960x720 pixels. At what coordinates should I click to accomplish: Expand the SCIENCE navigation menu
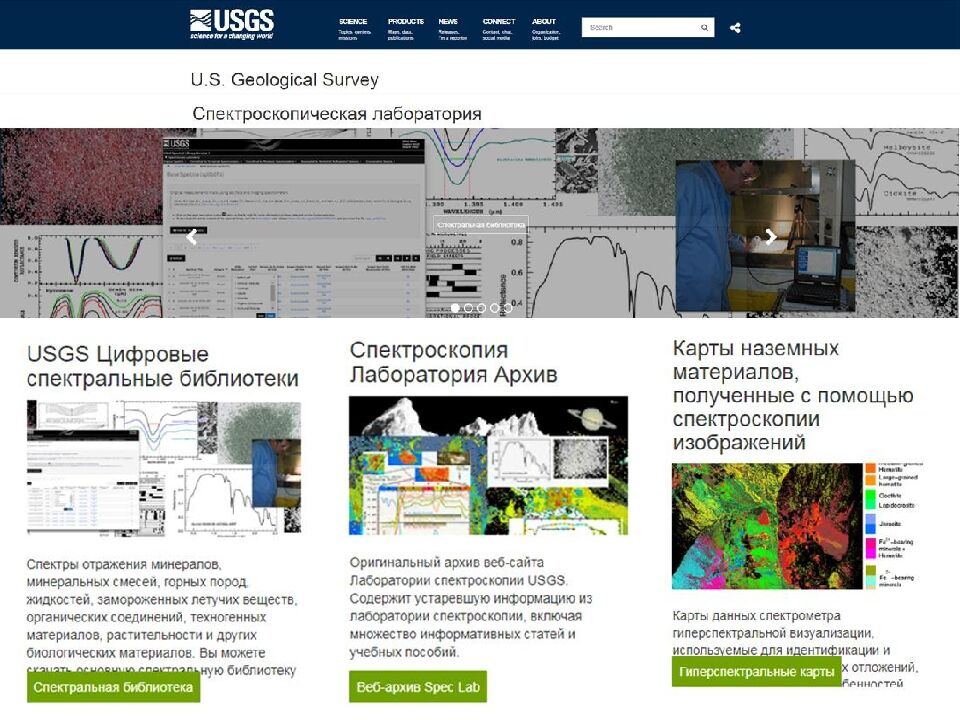tap(353, 21)
